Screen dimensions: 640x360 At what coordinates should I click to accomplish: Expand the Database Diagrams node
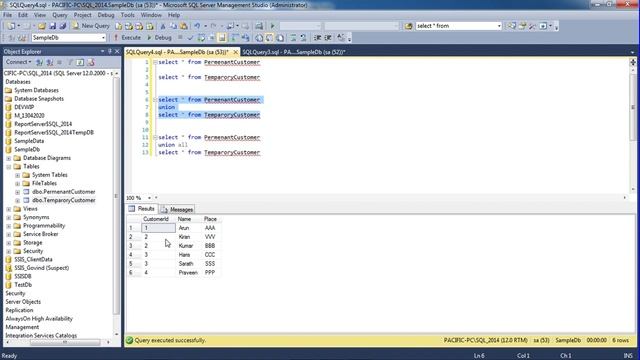[x=9, y=158]
